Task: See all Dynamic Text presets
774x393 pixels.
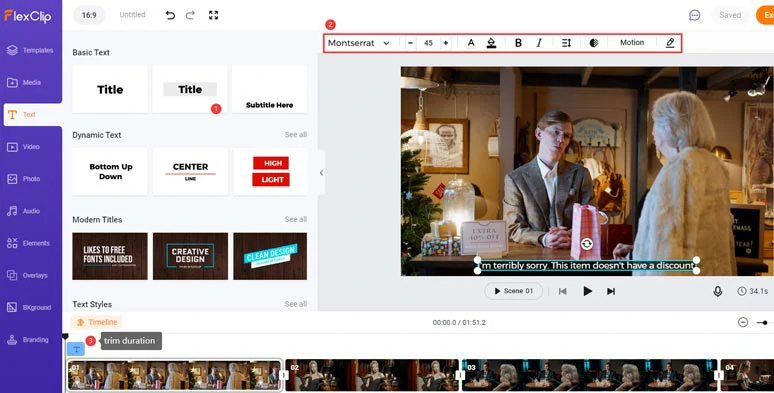Action: point(296,135)
